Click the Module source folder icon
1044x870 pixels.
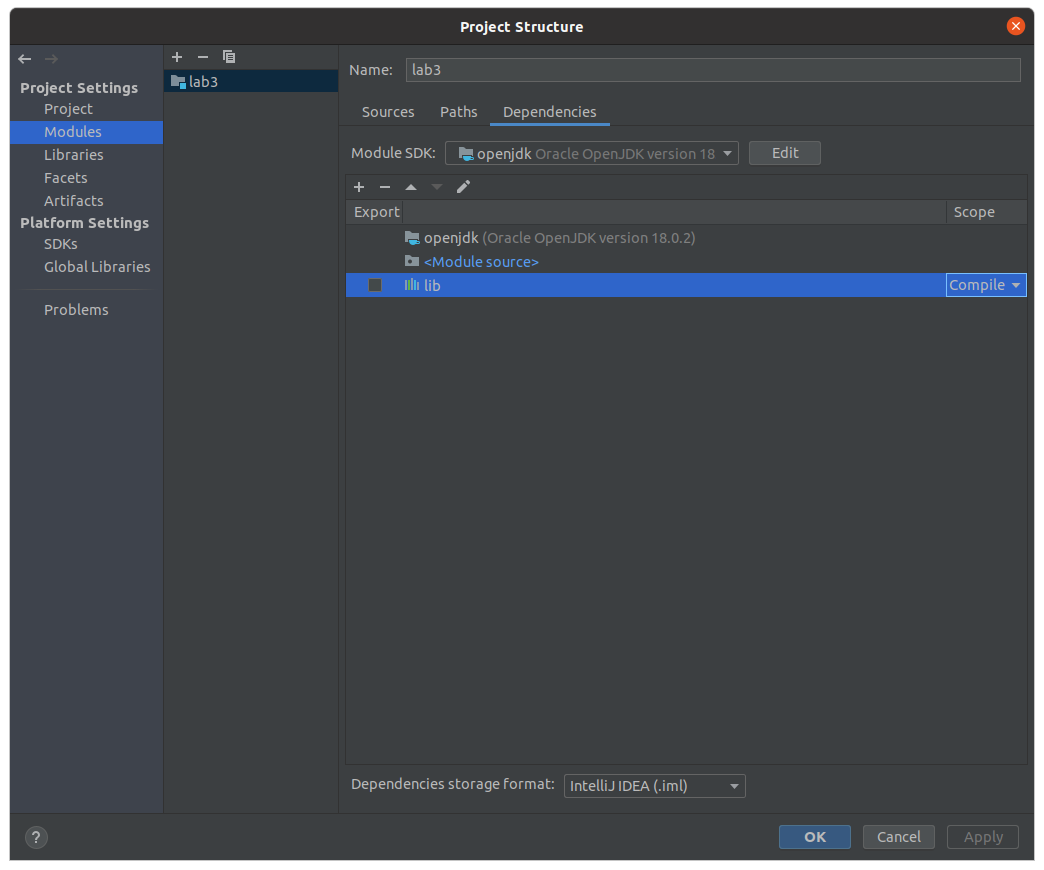[412, 262]
